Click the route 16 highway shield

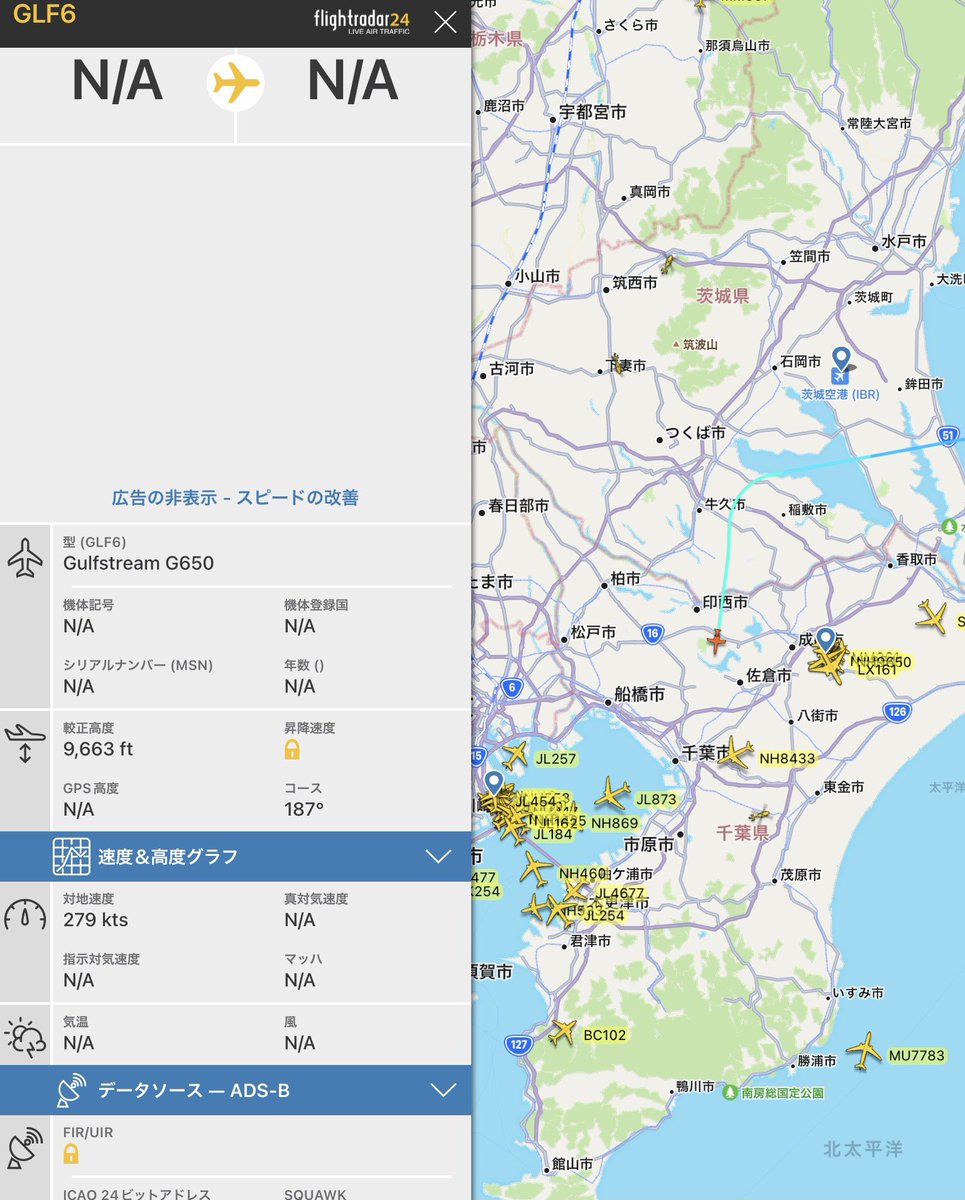653,633
